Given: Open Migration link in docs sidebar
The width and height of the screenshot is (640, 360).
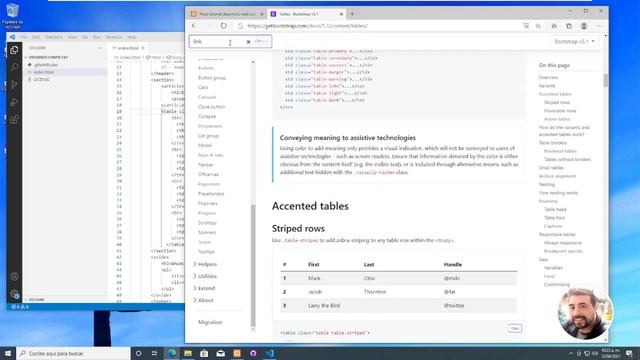Looking at the screenshot, I should [210, 322].
